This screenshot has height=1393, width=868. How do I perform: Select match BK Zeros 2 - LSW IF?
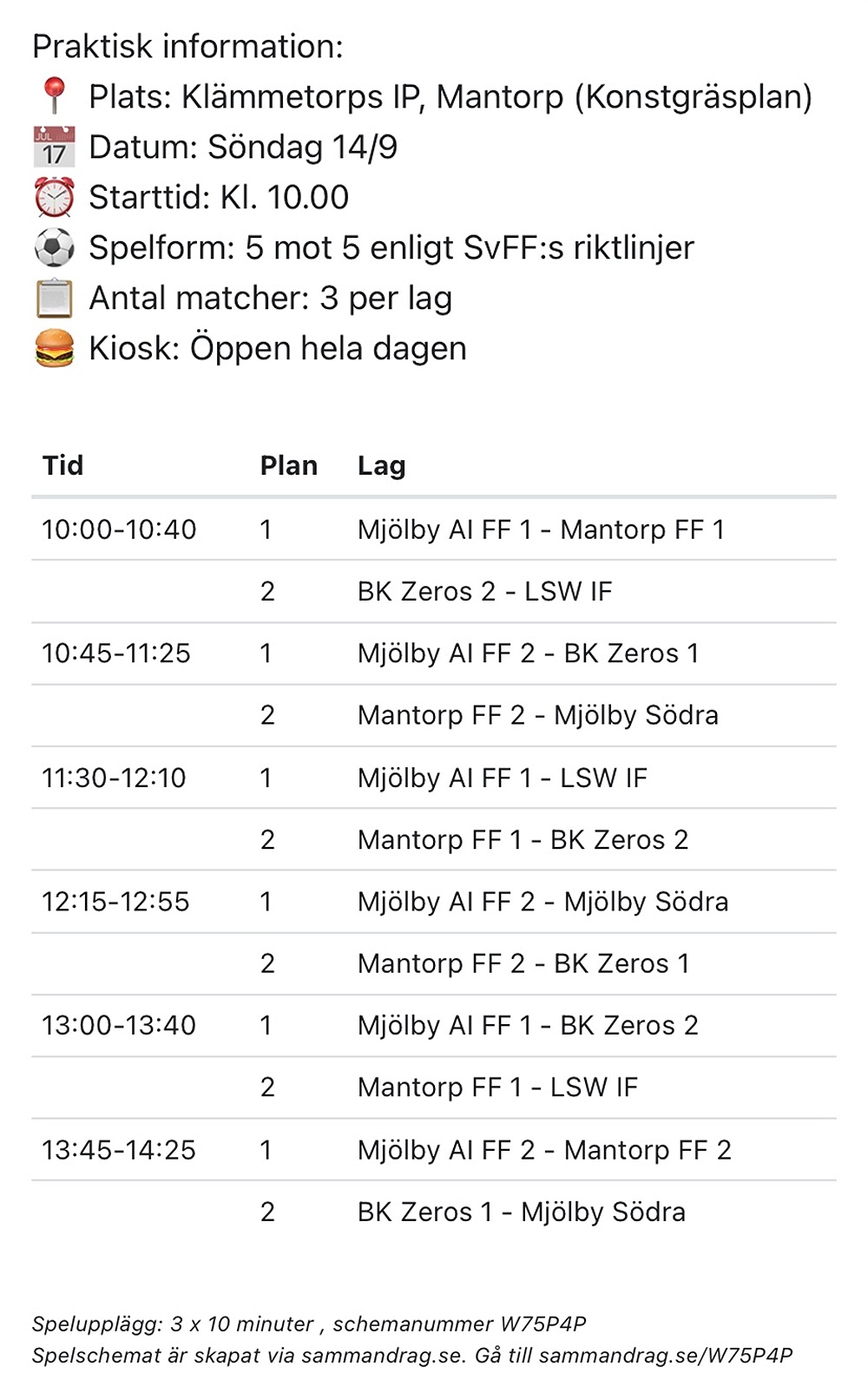point(484,591)
